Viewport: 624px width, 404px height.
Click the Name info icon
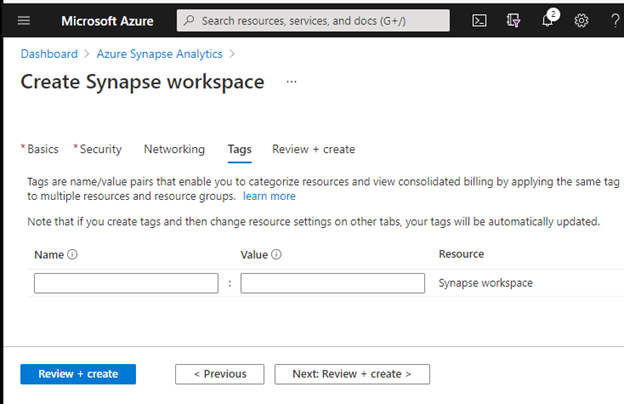(72, 254)
